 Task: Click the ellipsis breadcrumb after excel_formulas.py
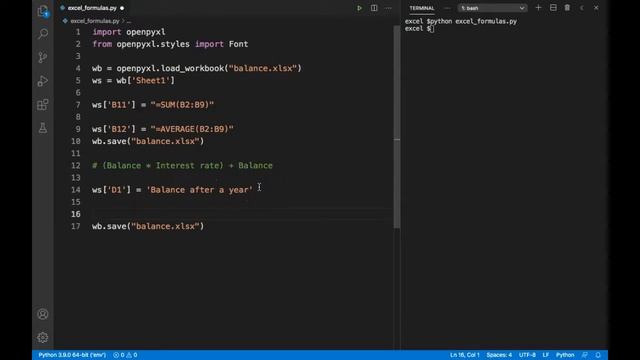[129, 21]
